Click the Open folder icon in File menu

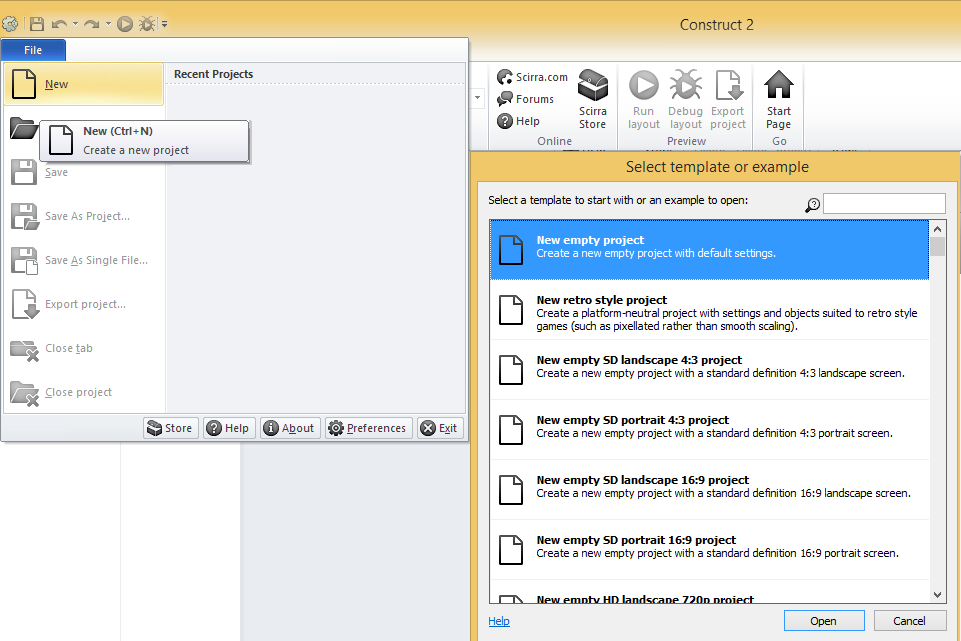pyautogui.click(x=24, y=128)
